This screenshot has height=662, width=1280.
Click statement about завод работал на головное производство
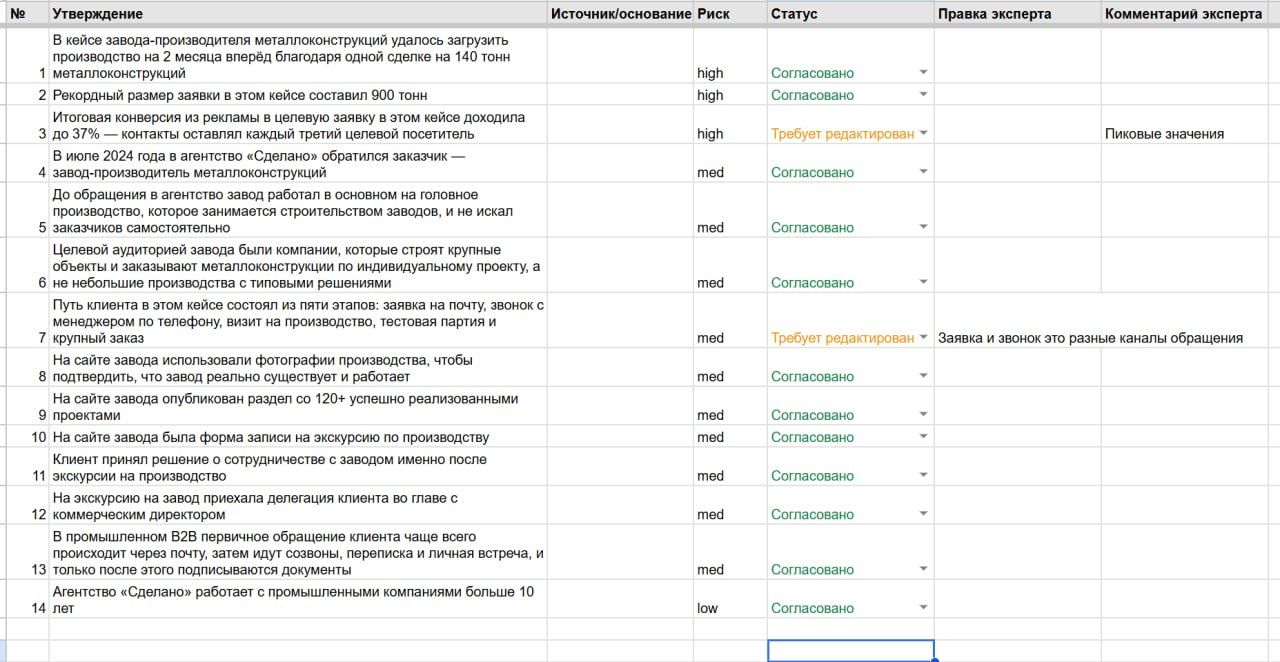[298, 210]
